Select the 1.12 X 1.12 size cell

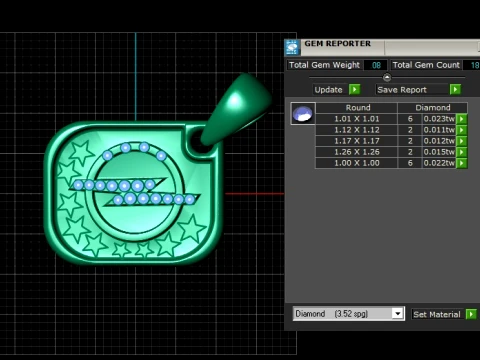click(x=356, y=130)
